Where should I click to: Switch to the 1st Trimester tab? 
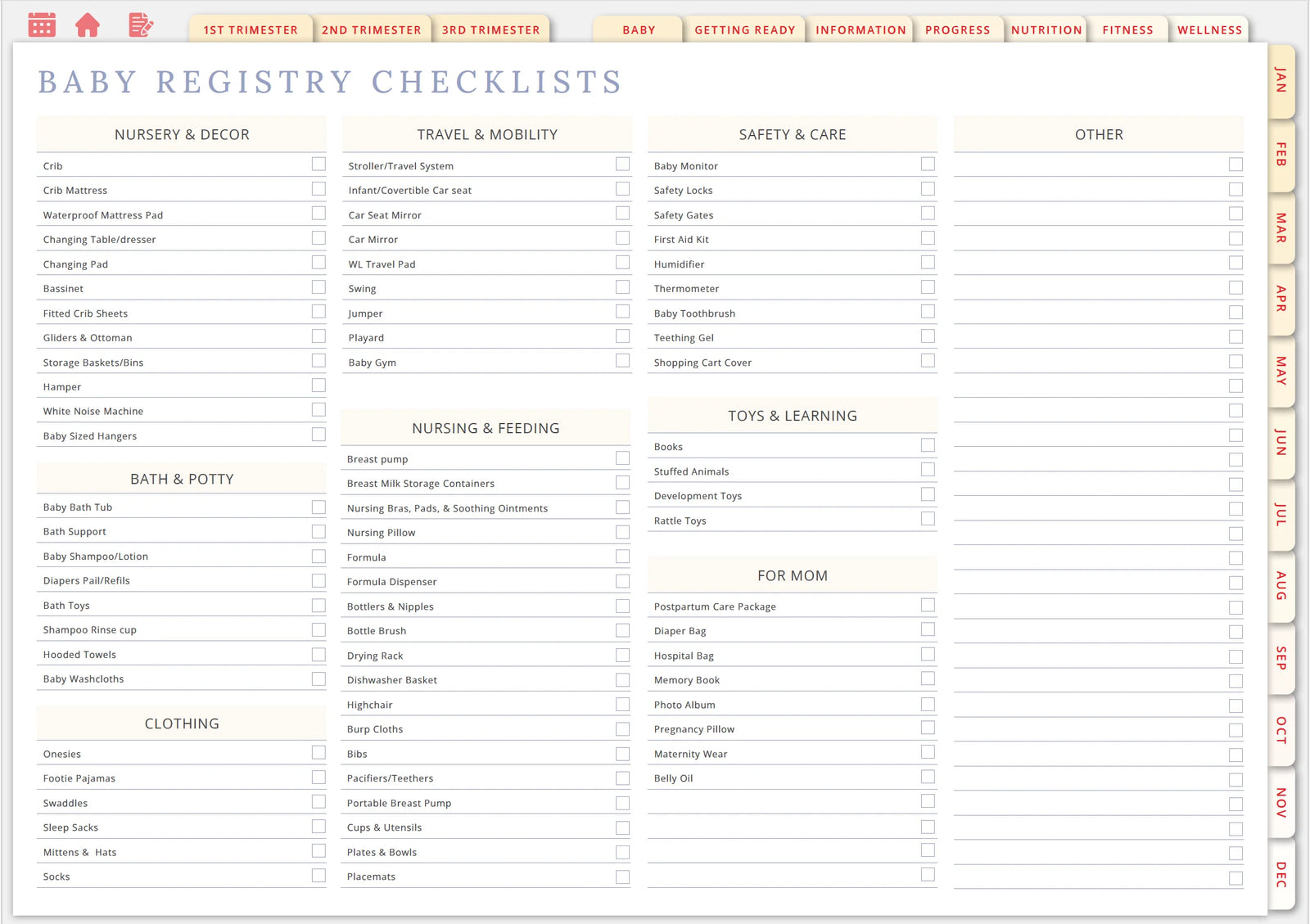(x=251, y=30)
